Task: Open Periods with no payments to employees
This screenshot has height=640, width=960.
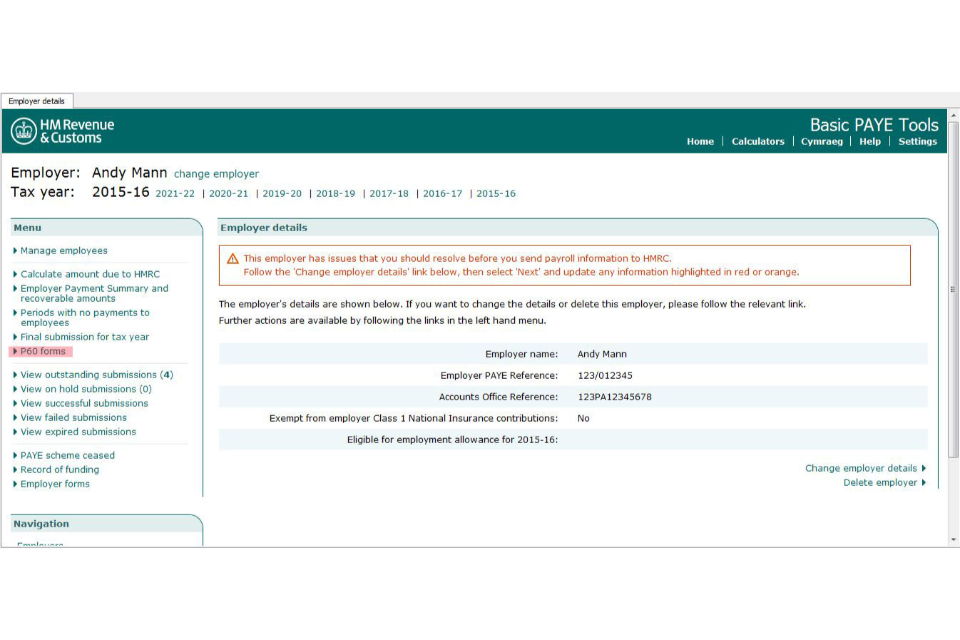Action: tap(84, 317)
